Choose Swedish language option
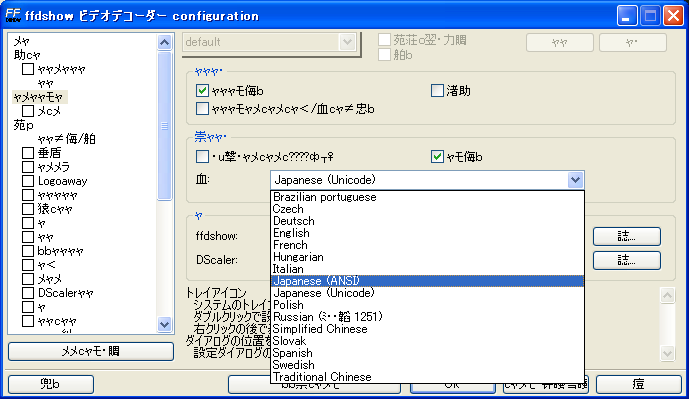Screen dimensions: 689x399 click(x=427, y=365)
